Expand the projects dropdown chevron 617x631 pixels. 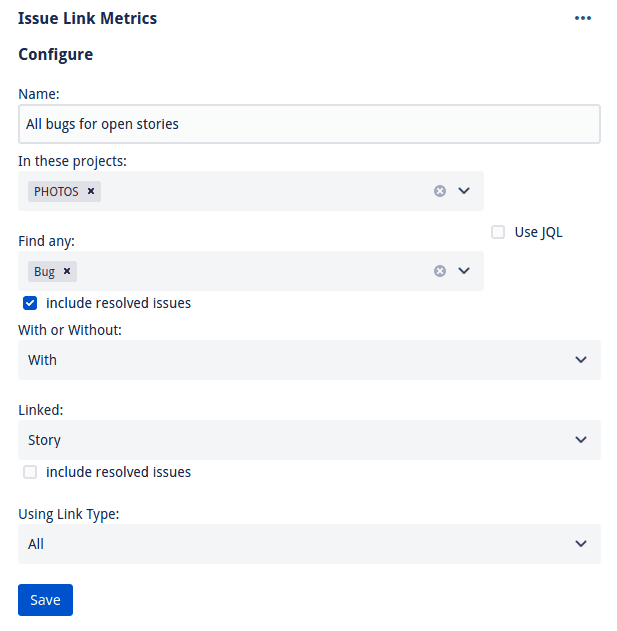pos(464,191)
